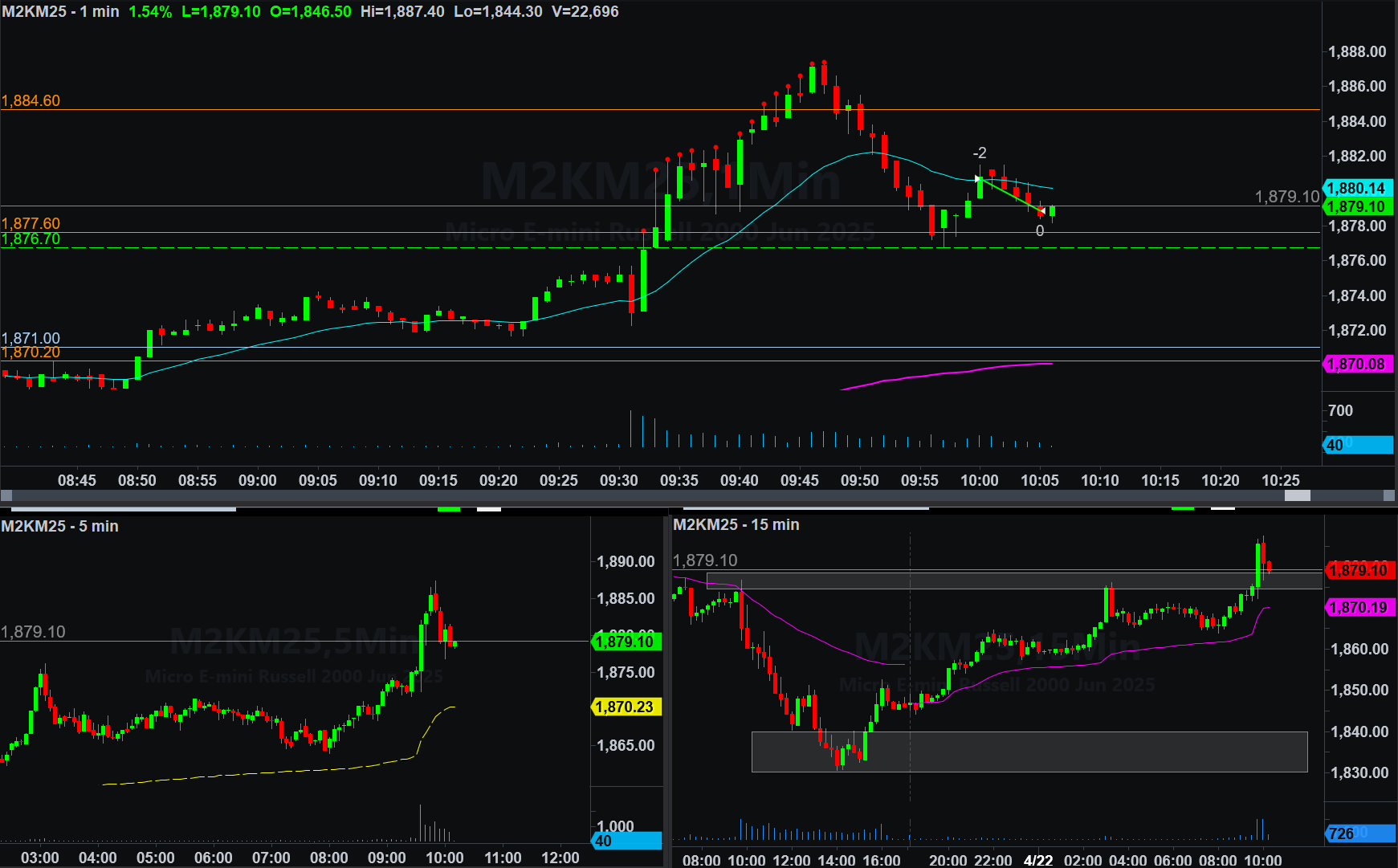Click the trade exit arrow marker labeled 0
The image size is (1398, 868).
pyautogui.click(x=1041, y=212)
